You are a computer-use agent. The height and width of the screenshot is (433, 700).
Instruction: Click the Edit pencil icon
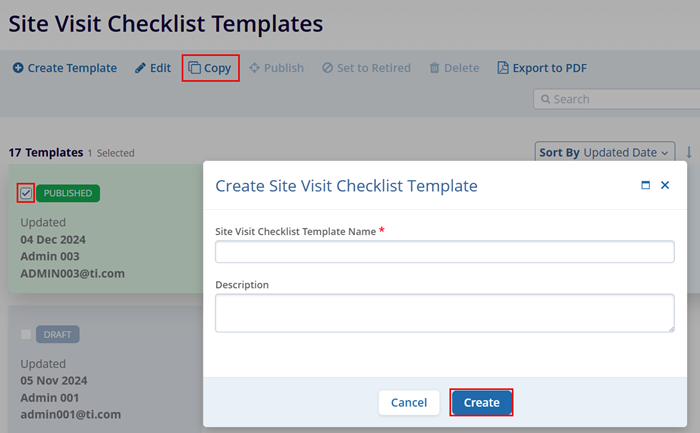[141, 68]
